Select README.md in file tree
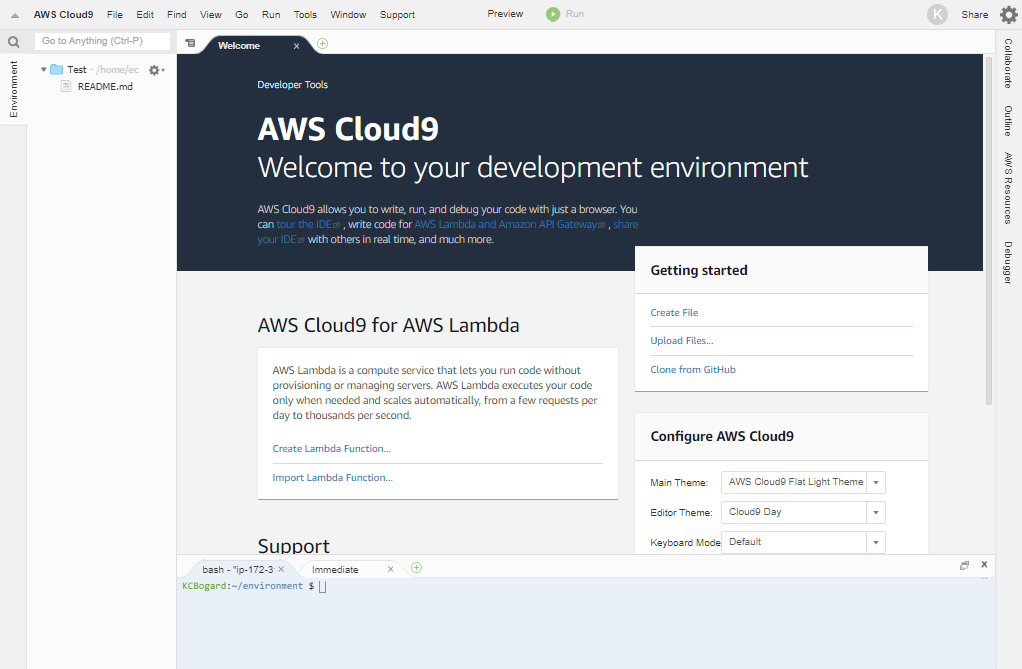Viewport: 1022px width, 669px height. click(x=105, y=86)
